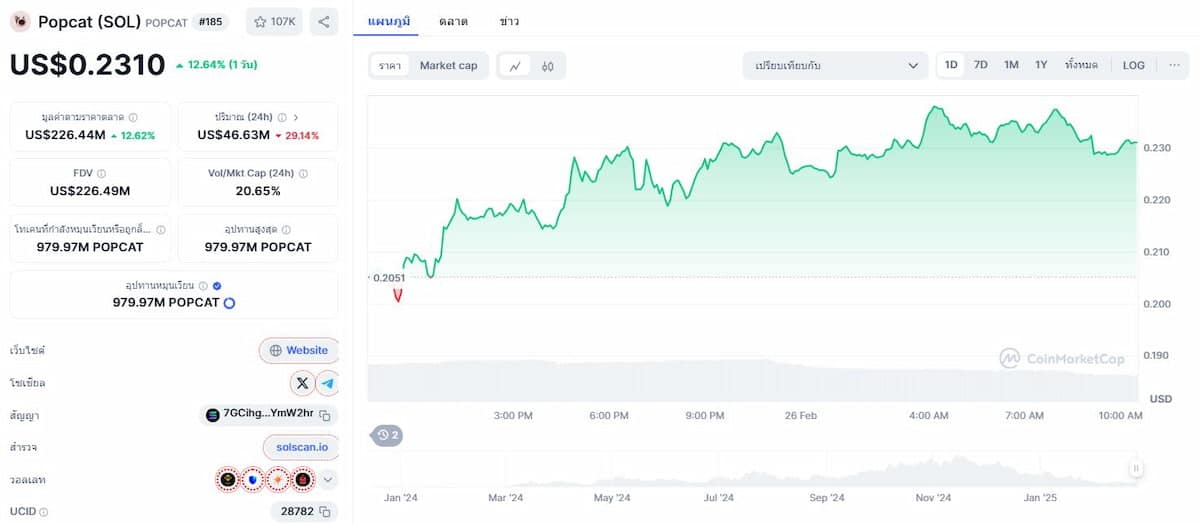The image size is (1200, 524).
Task: Click the 0.2051 opening price label
Action: 389,277
